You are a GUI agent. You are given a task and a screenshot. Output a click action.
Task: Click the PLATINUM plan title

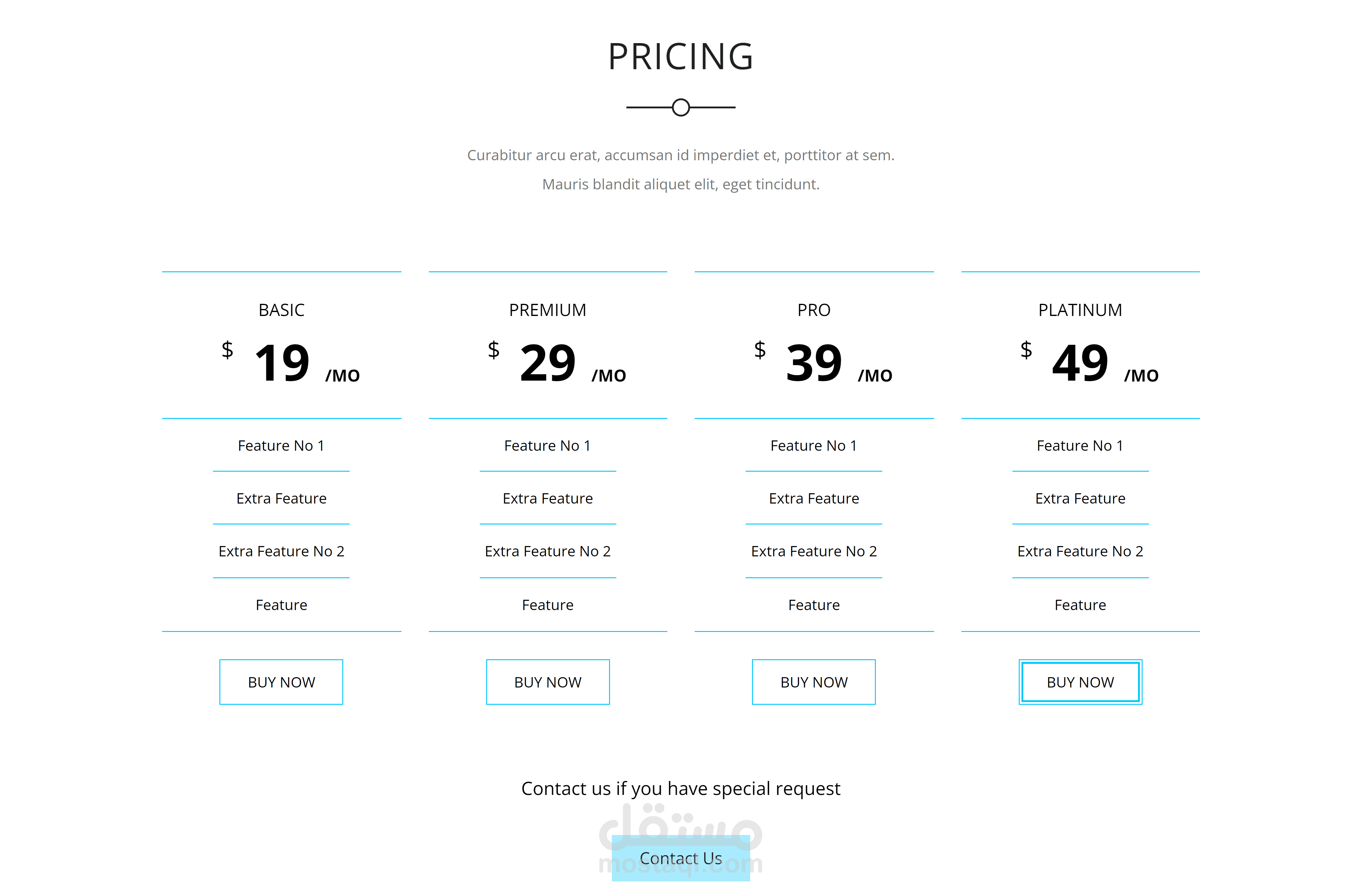(1080, 310)
